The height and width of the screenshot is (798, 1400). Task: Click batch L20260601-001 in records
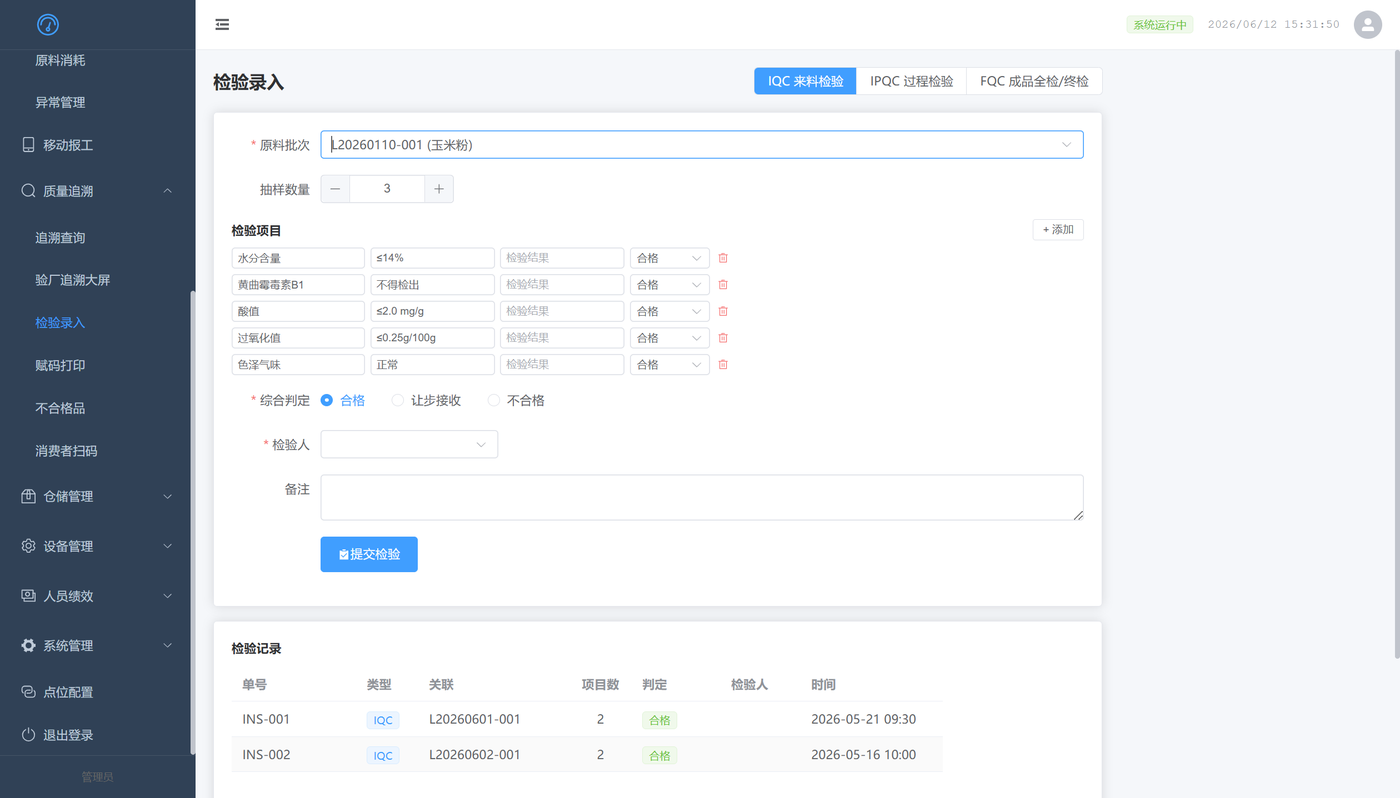point(475,719)
